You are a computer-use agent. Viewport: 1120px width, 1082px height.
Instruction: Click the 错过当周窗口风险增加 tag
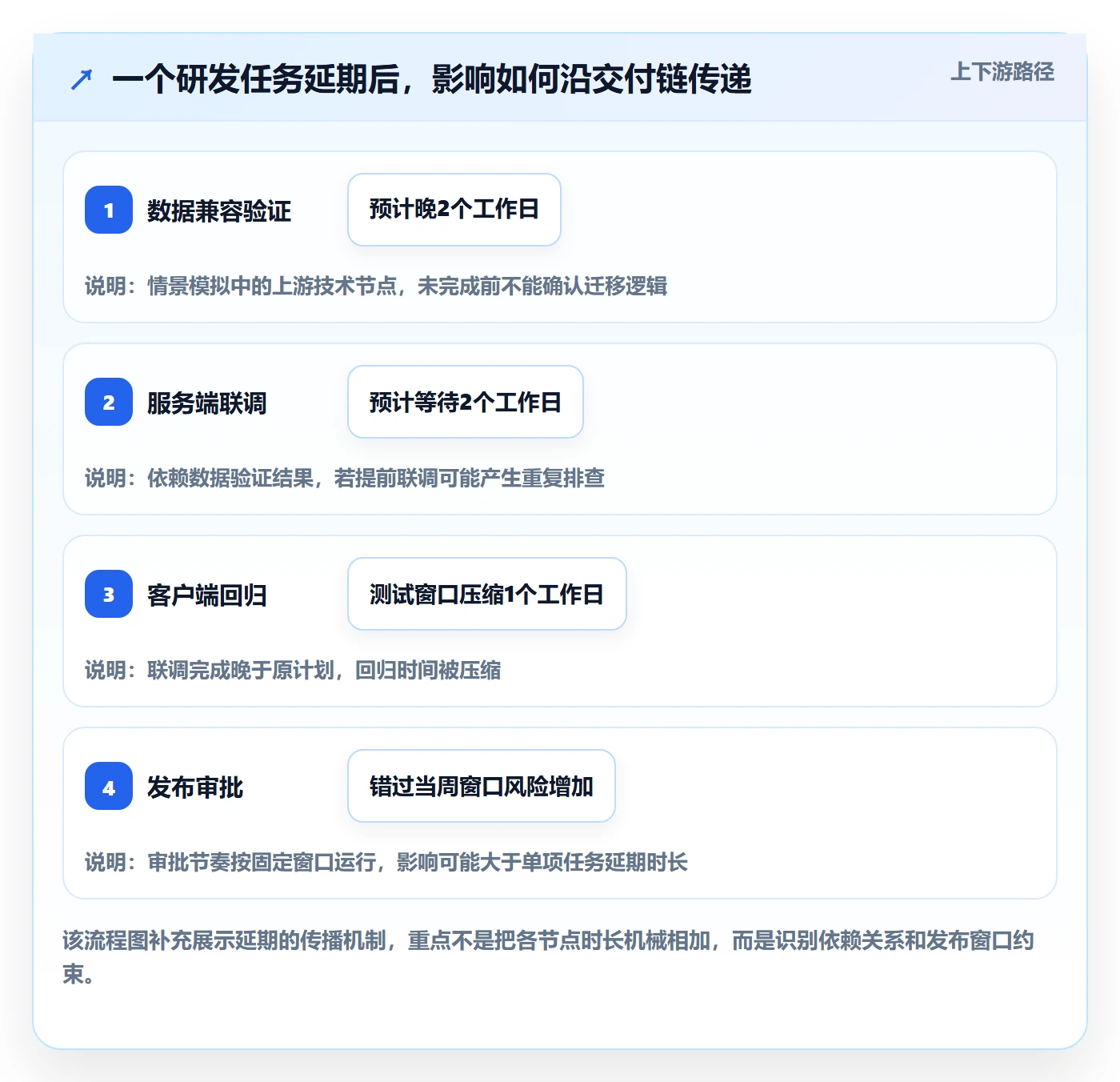[x=482, y=786]
